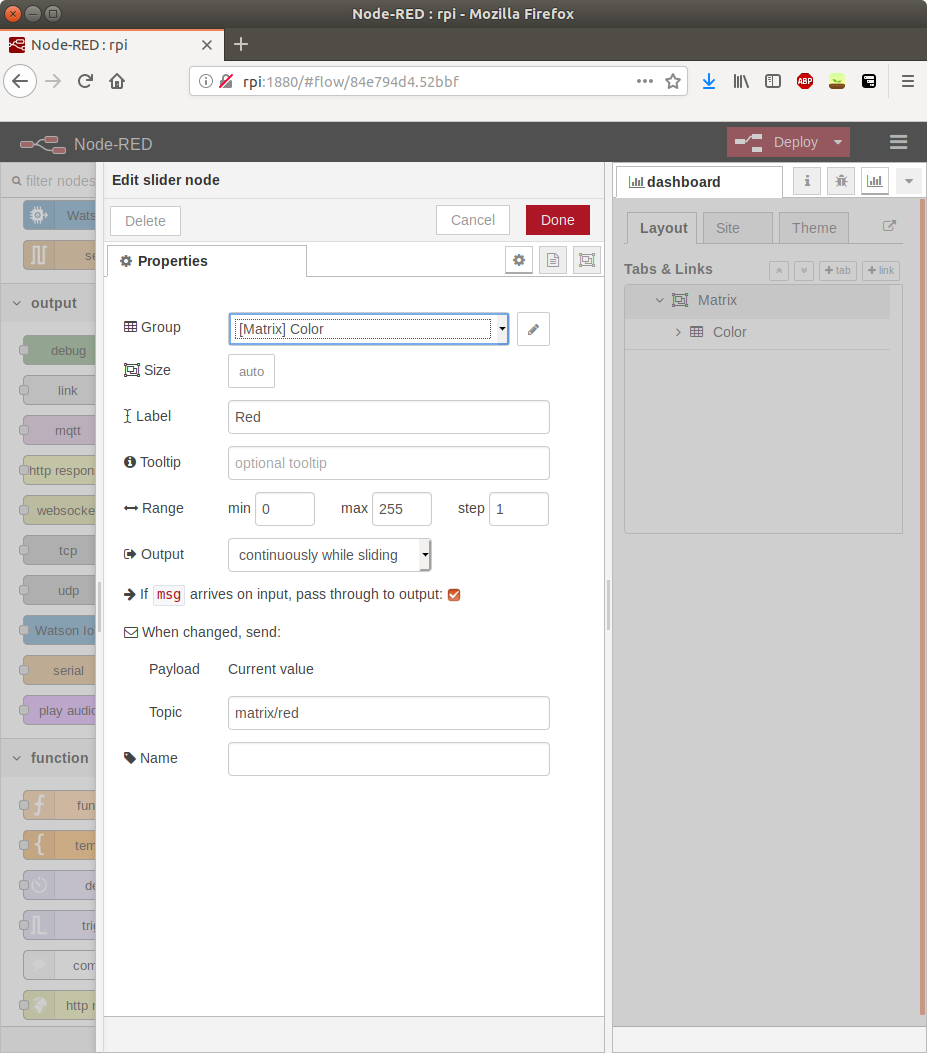This screenshot has width=927, height=1053.
Task: Select the Properties tab
Action: [x=206, y=261]
